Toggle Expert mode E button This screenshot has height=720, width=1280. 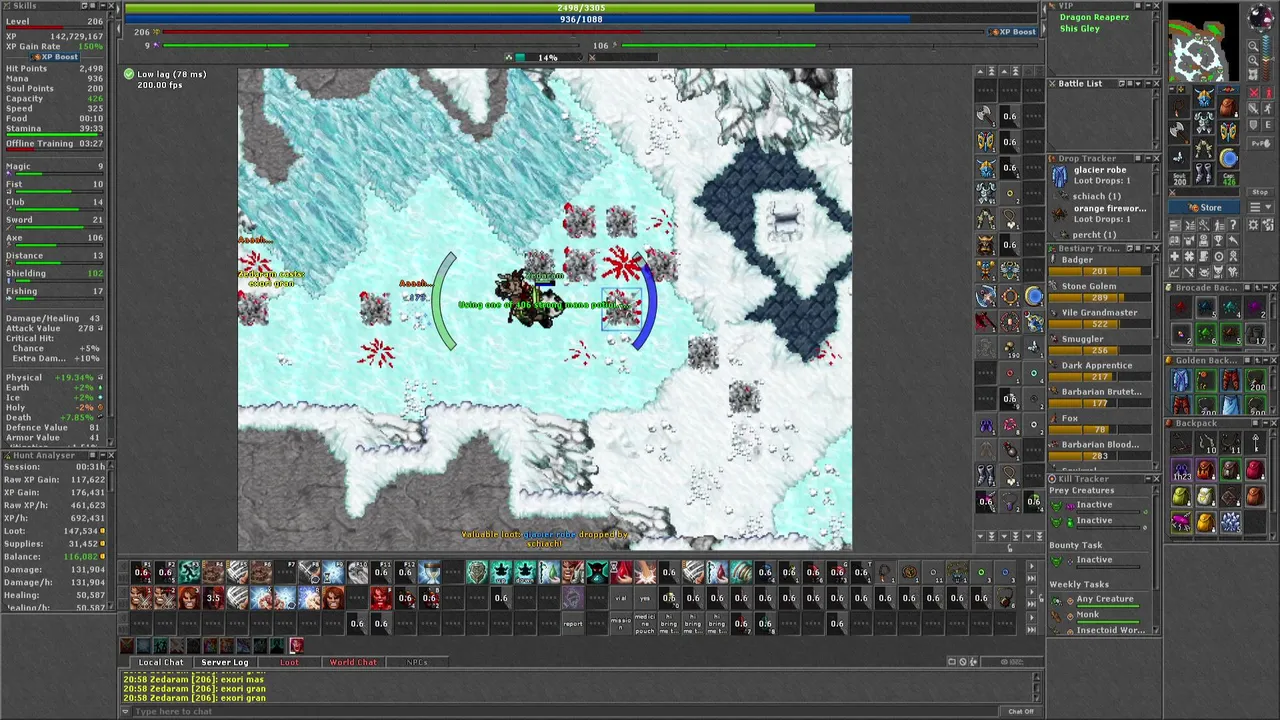coord(1267,125)
